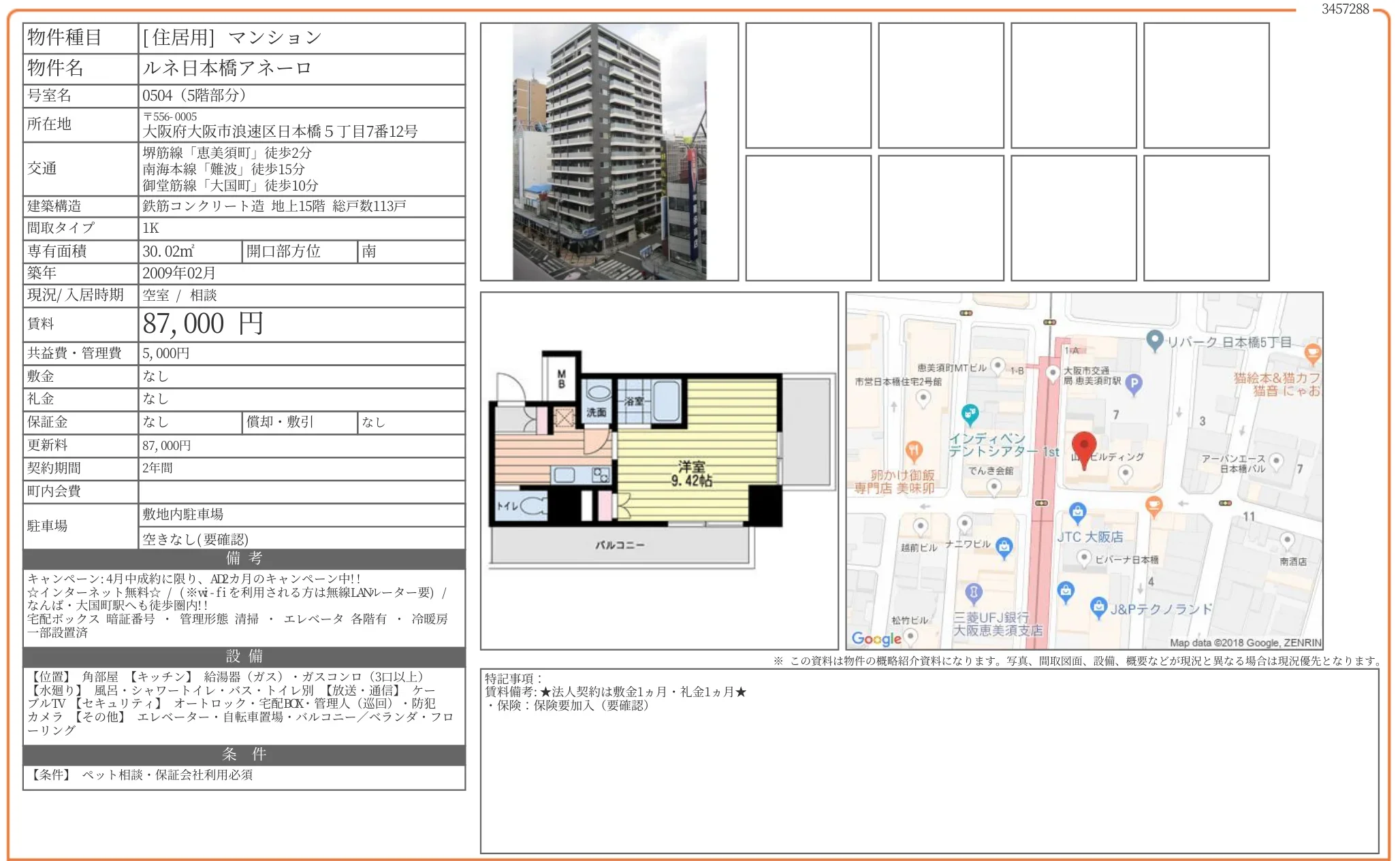Click the Google logo on map

tap(876, 638)
